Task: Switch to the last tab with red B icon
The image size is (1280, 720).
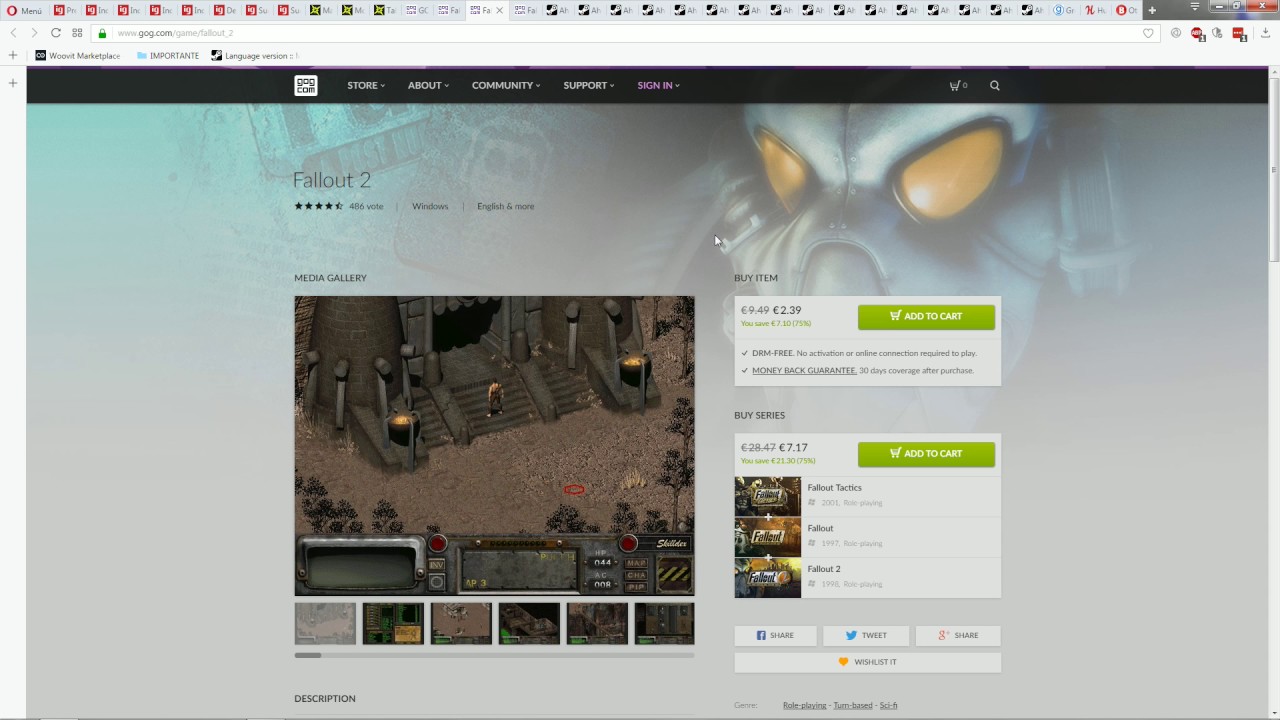Action: [x=1126, y=10]
